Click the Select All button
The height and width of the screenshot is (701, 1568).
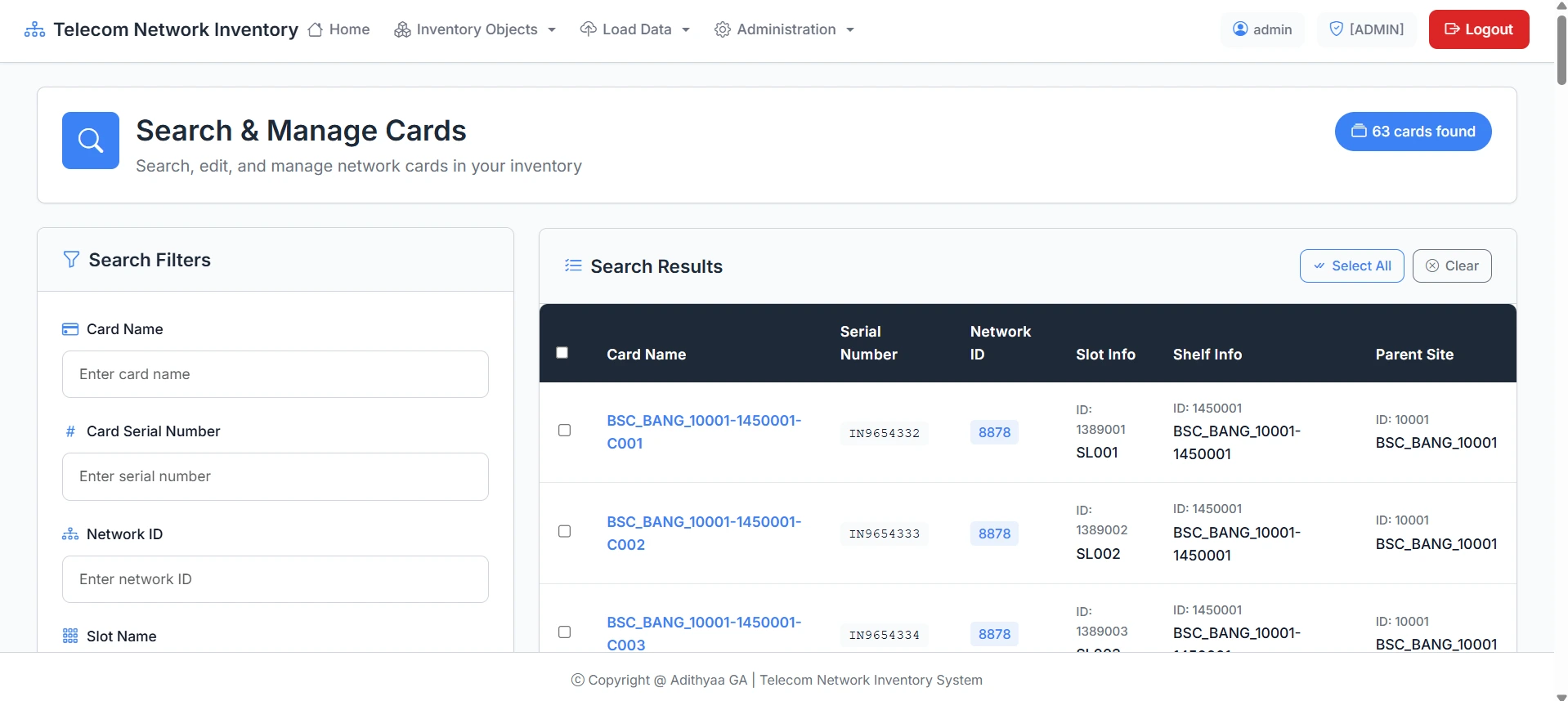tap(1351, 266)
